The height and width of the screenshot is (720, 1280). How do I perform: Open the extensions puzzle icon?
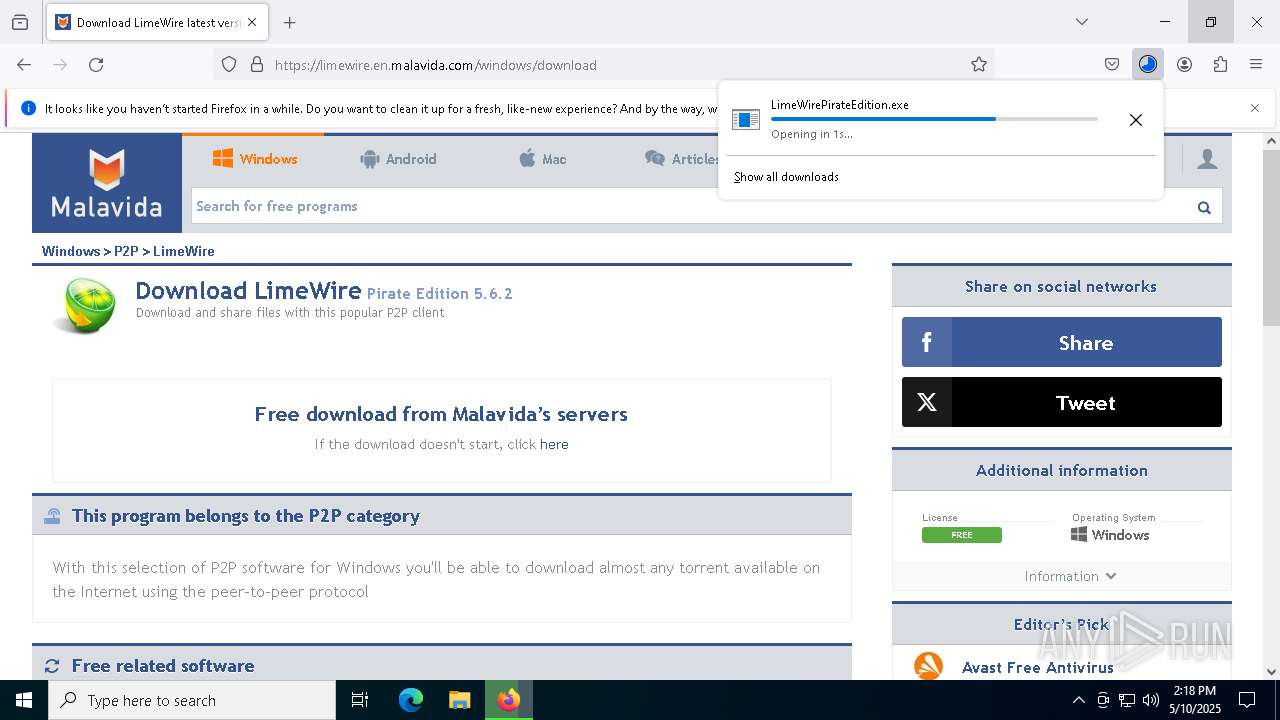(1220, 65)
